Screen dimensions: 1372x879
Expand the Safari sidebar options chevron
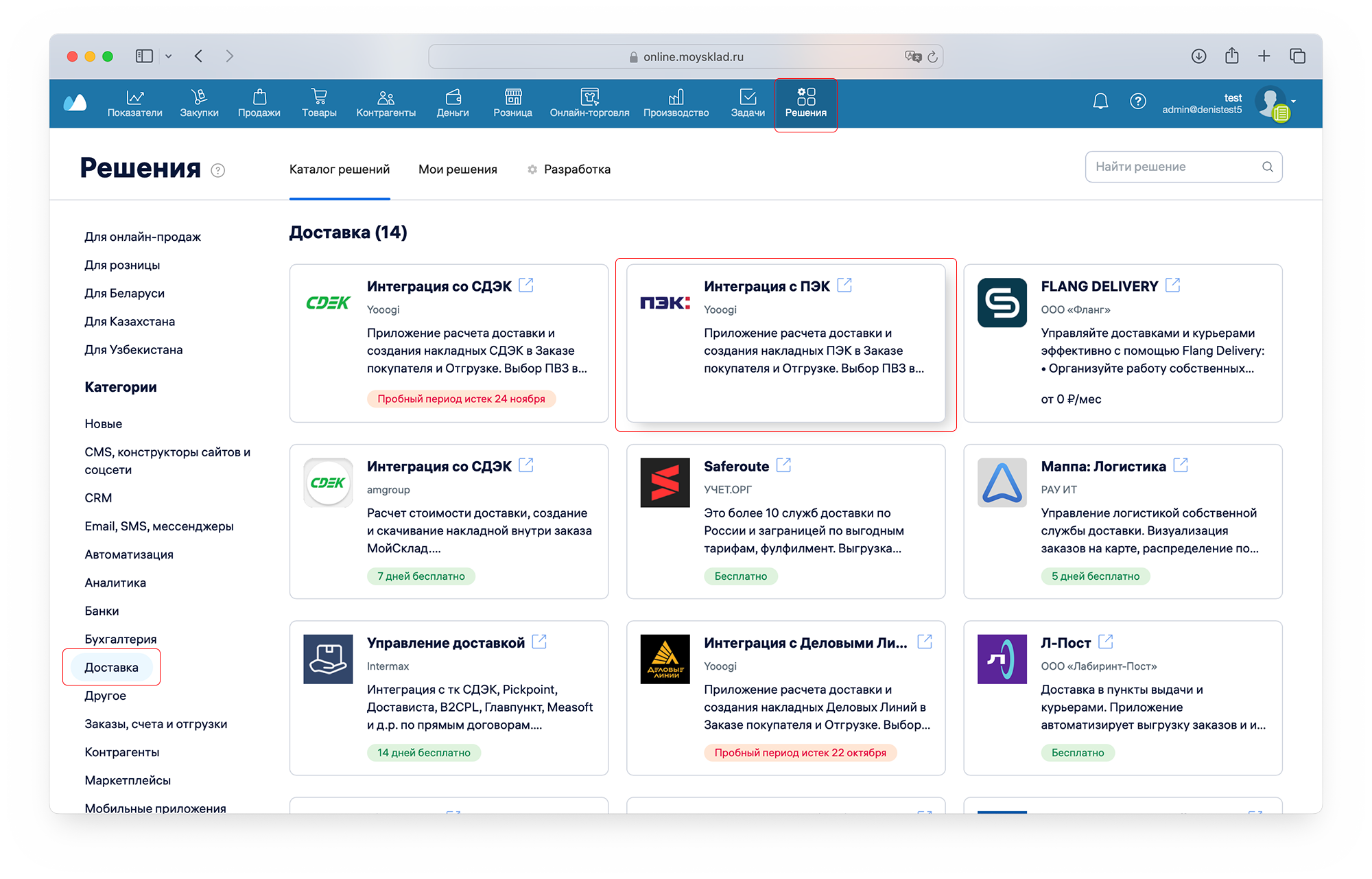coord(169,56)
